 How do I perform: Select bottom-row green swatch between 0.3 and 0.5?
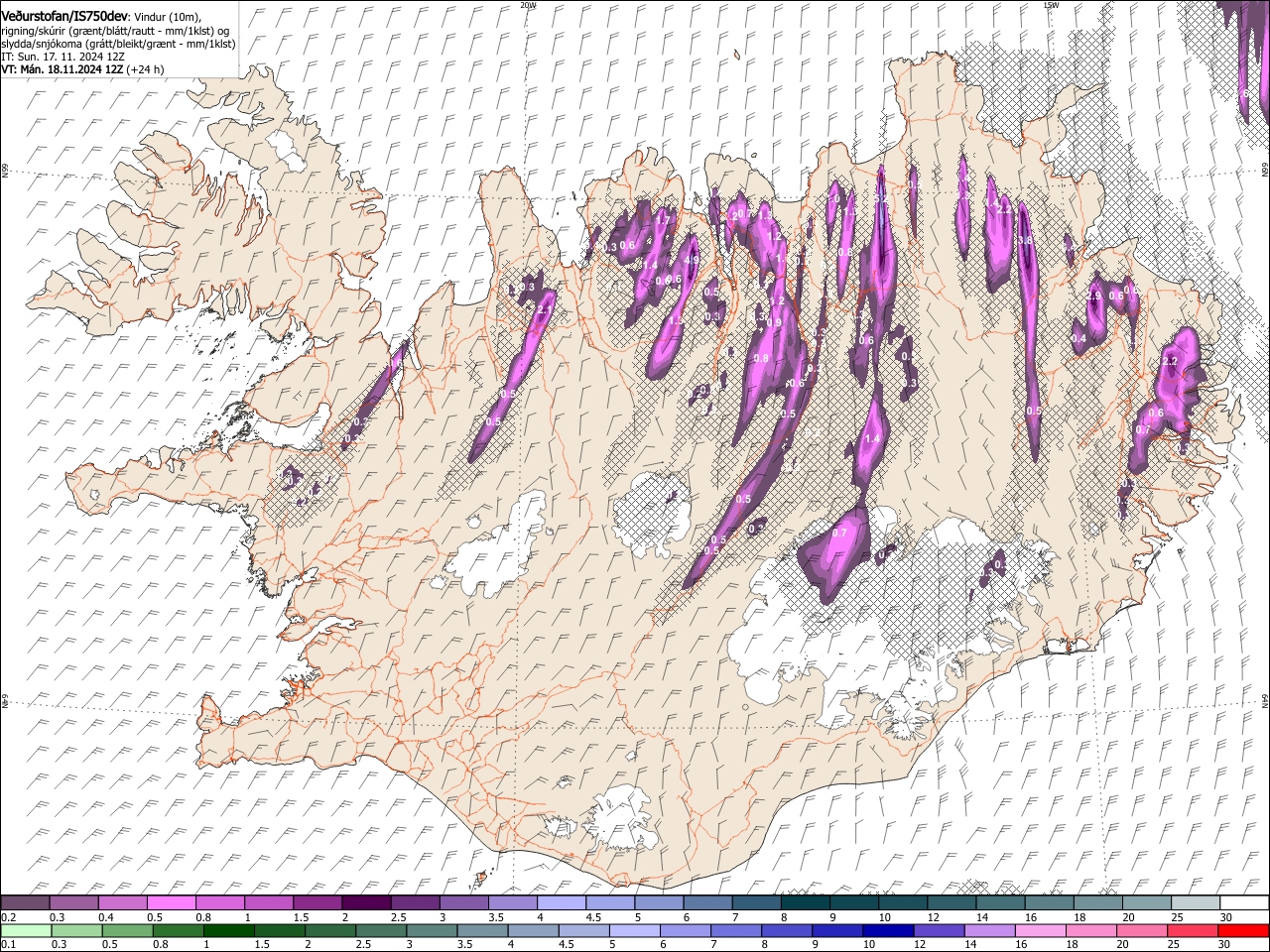click(76, 930)
